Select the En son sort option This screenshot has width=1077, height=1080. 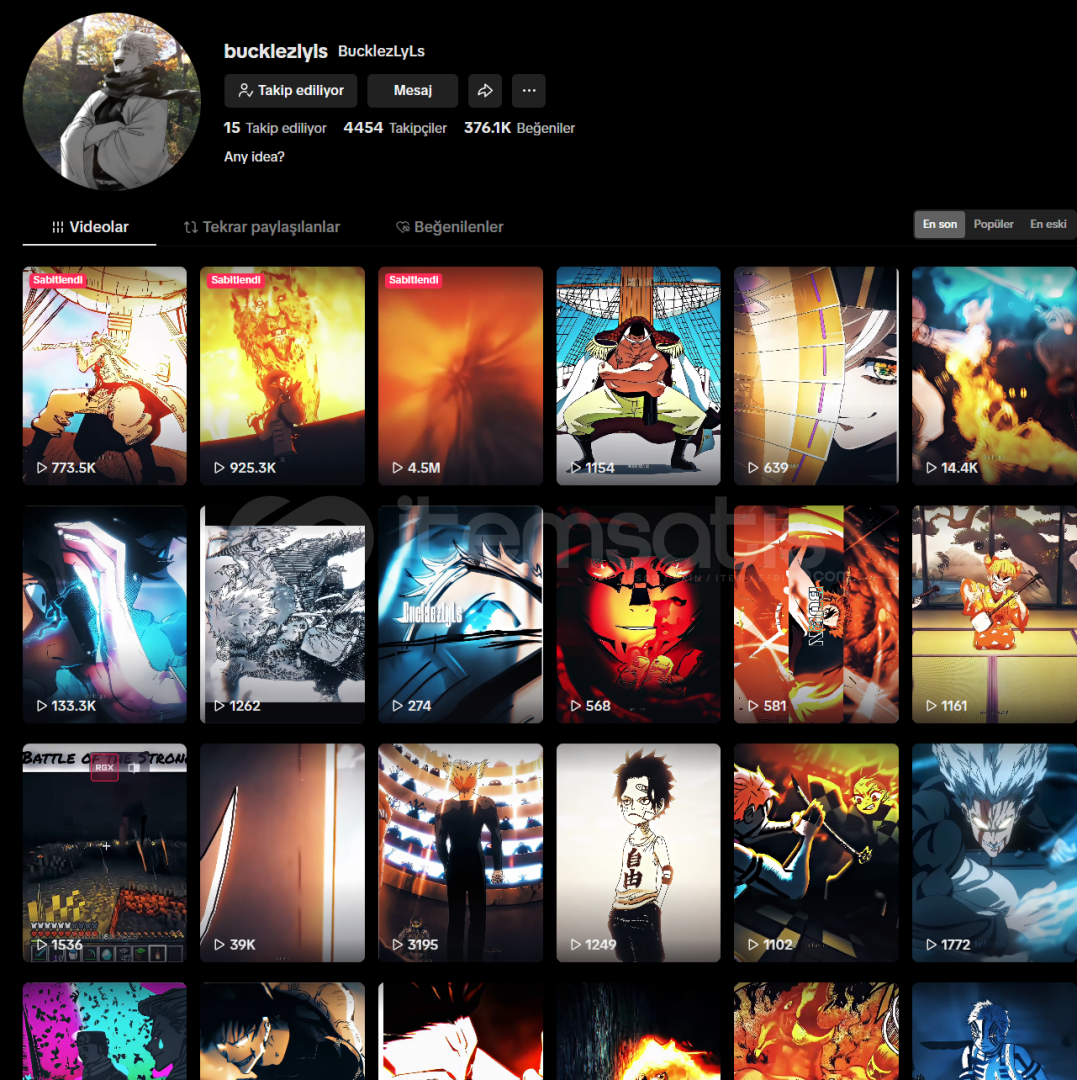[x=940, y=224]
